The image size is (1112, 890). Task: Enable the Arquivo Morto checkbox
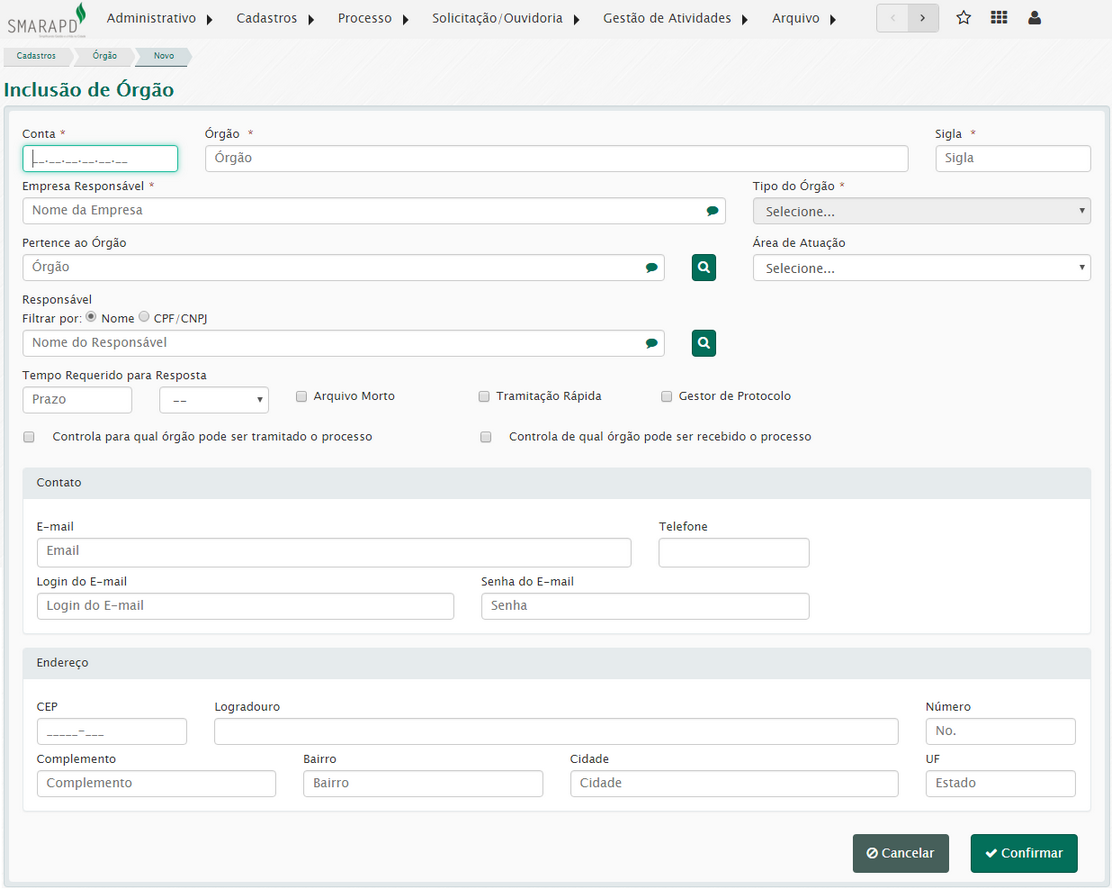click(301, 397)
